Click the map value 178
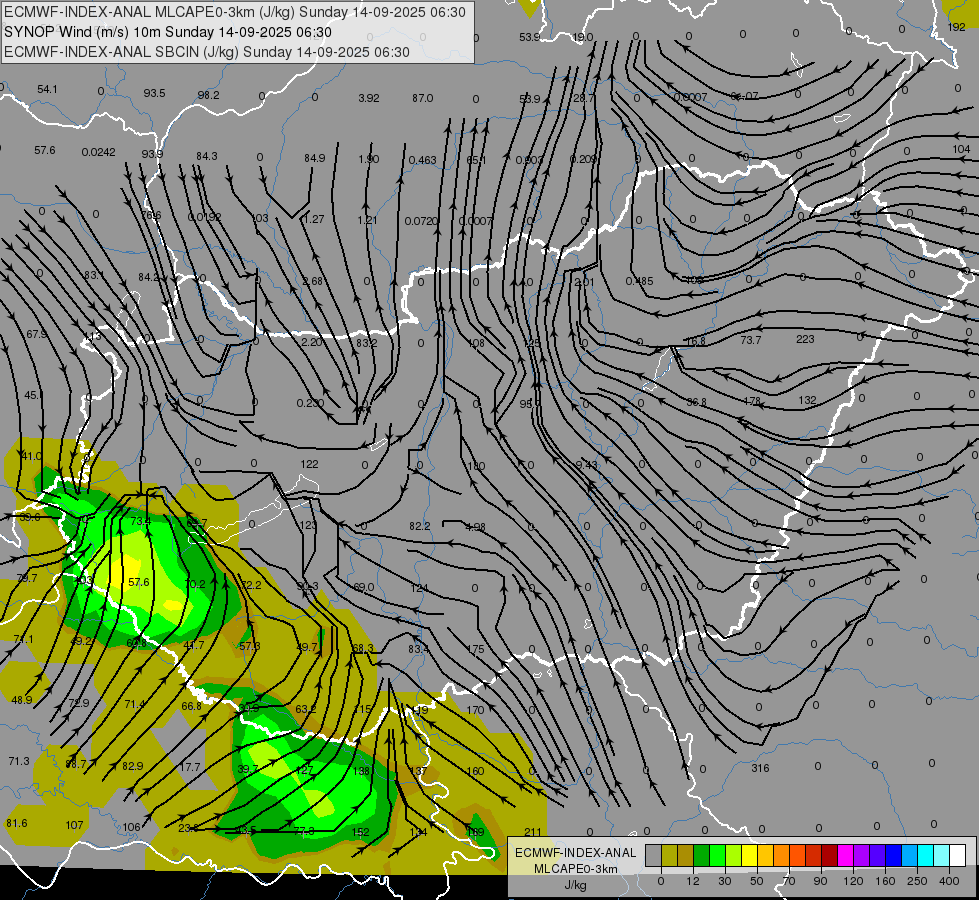Screen dimensions: 979x900 (x=752, y=401)
